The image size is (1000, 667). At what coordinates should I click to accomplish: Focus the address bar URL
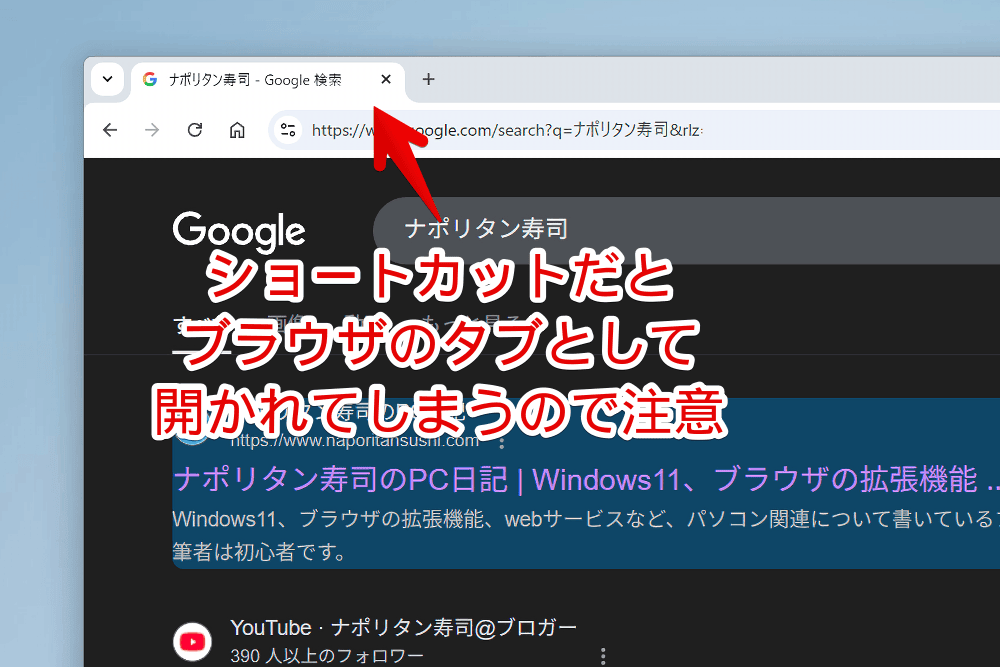507,130
